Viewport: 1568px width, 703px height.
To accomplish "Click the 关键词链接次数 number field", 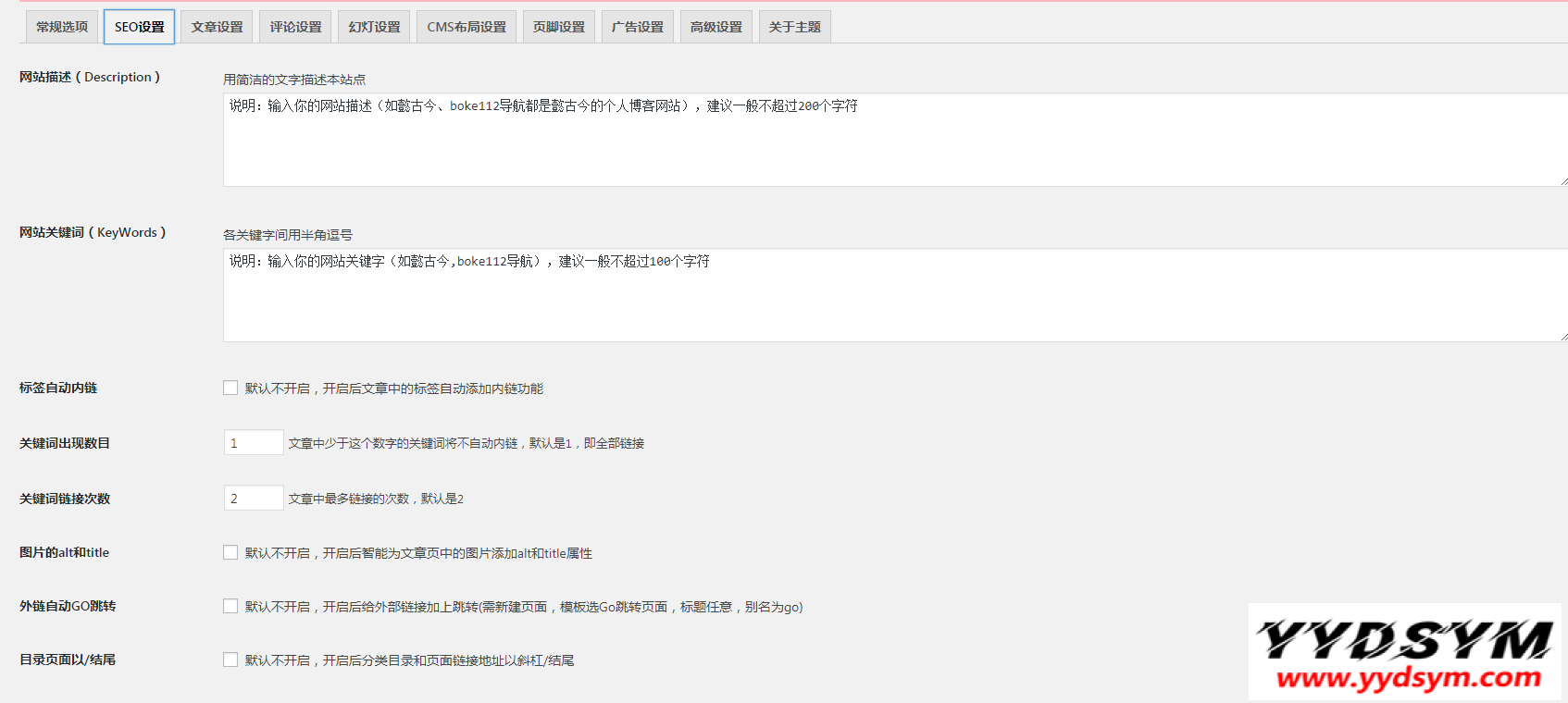I will pyautogui.click(x=253, y=499).
